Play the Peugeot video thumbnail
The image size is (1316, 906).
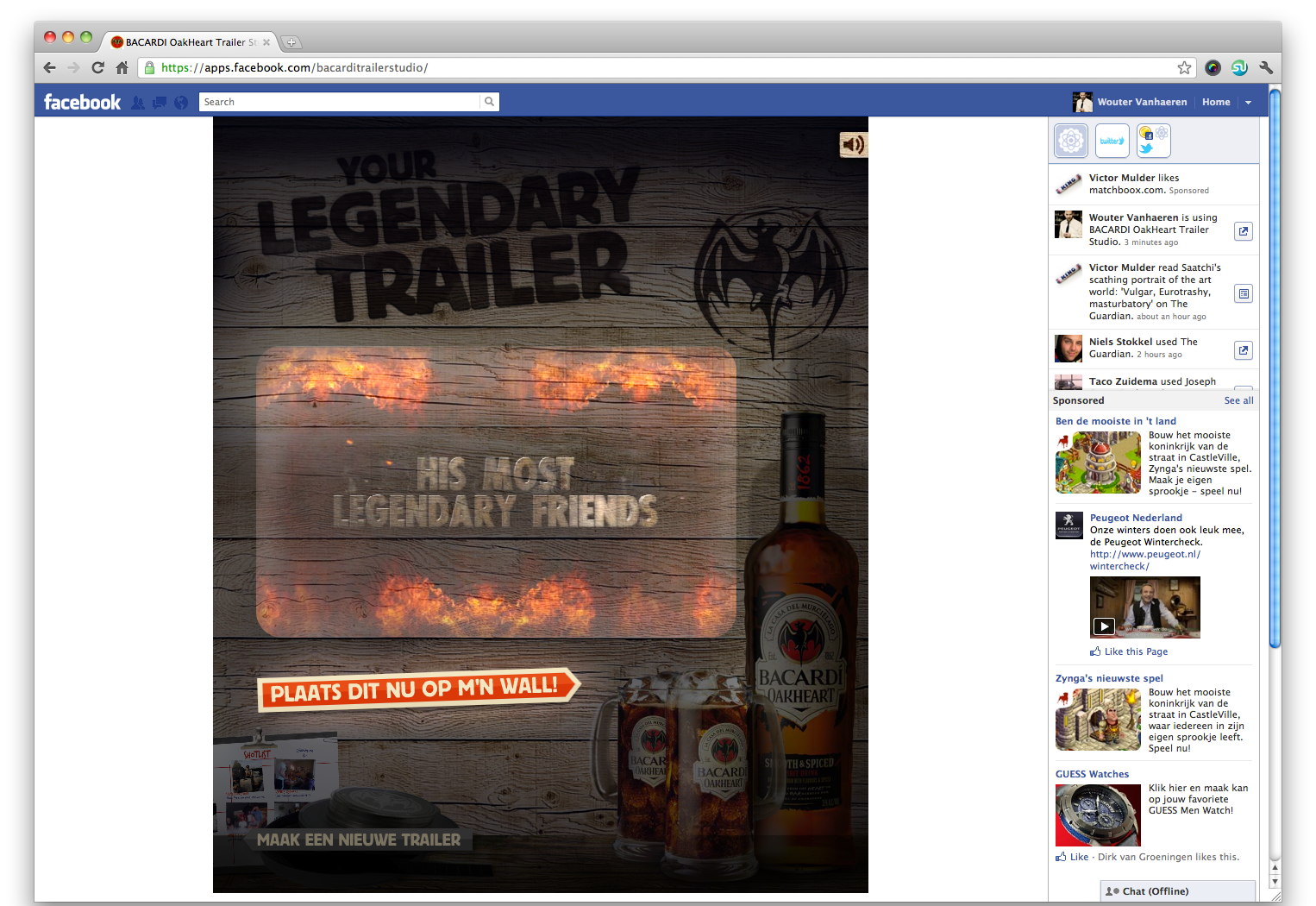point(1144,607)
